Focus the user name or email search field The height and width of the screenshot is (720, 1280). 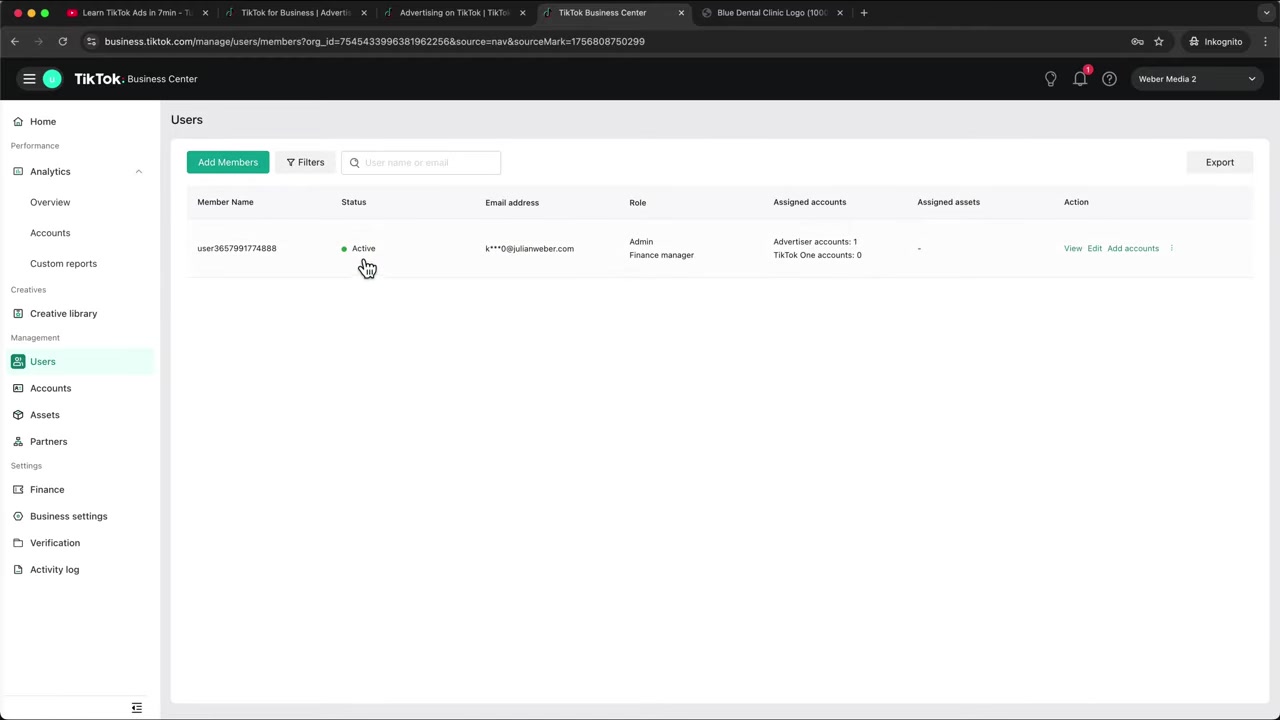pyautogui.click(x=421, y=162)
